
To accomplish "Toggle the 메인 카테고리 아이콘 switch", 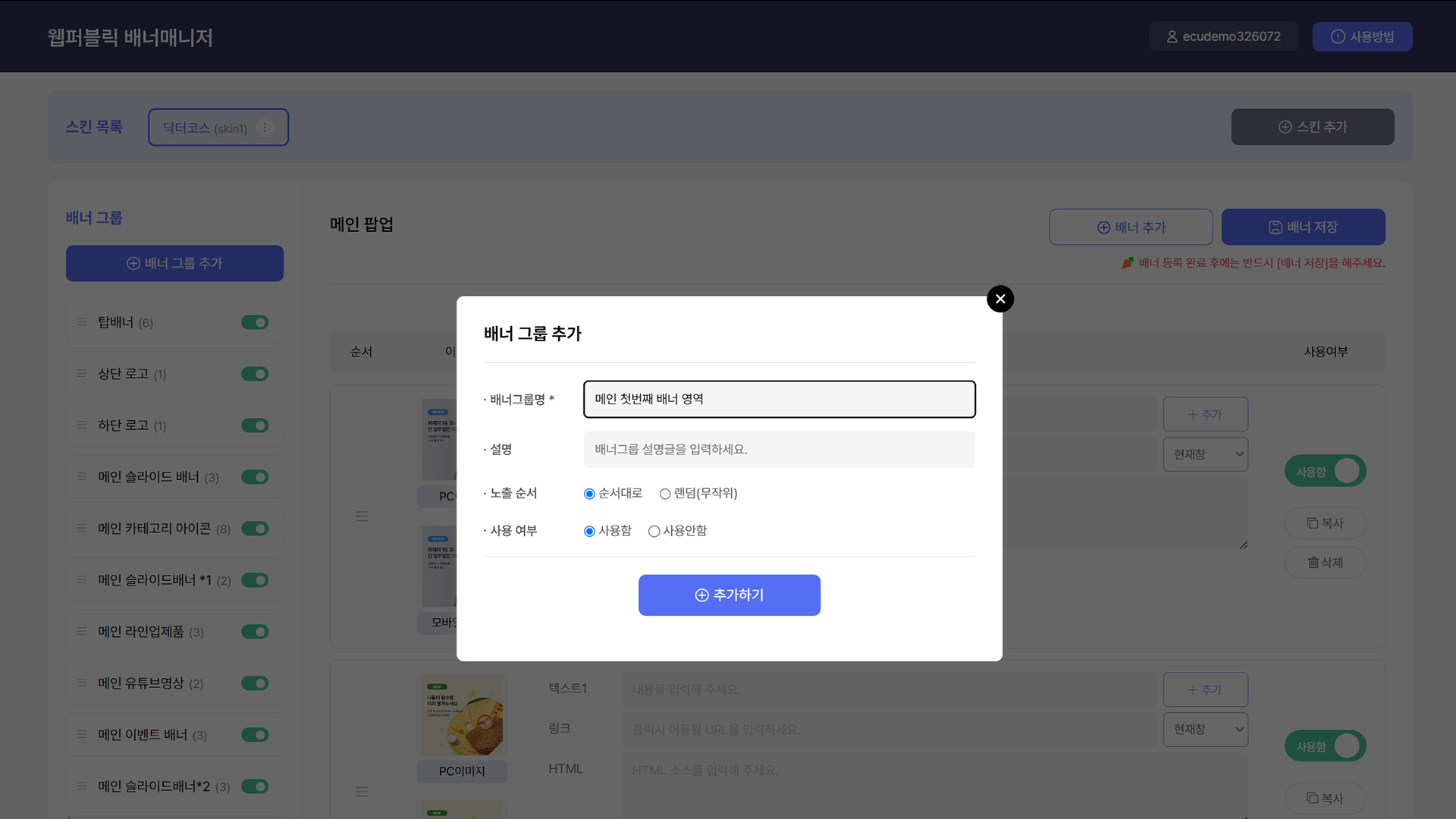I will click(x=255, y=529).
